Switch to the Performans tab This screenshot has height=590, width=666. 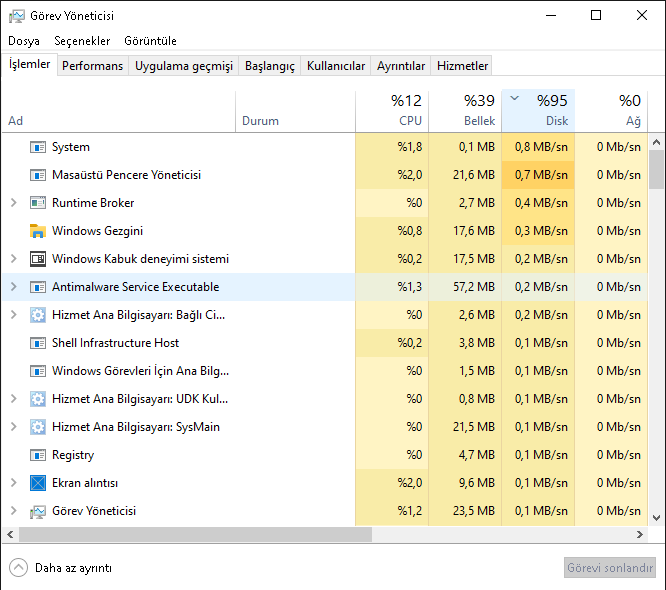tap(93, 66)
